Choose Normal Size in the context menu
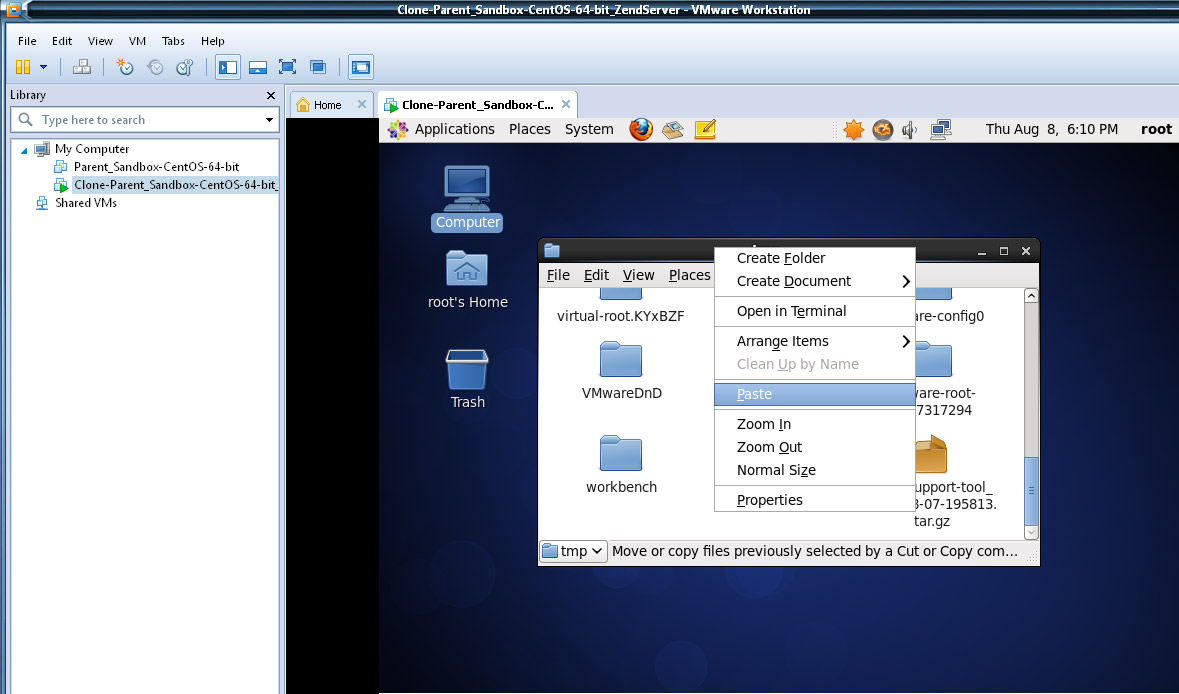The width and height of the screenshot is (1179, 694). [814, 470]
